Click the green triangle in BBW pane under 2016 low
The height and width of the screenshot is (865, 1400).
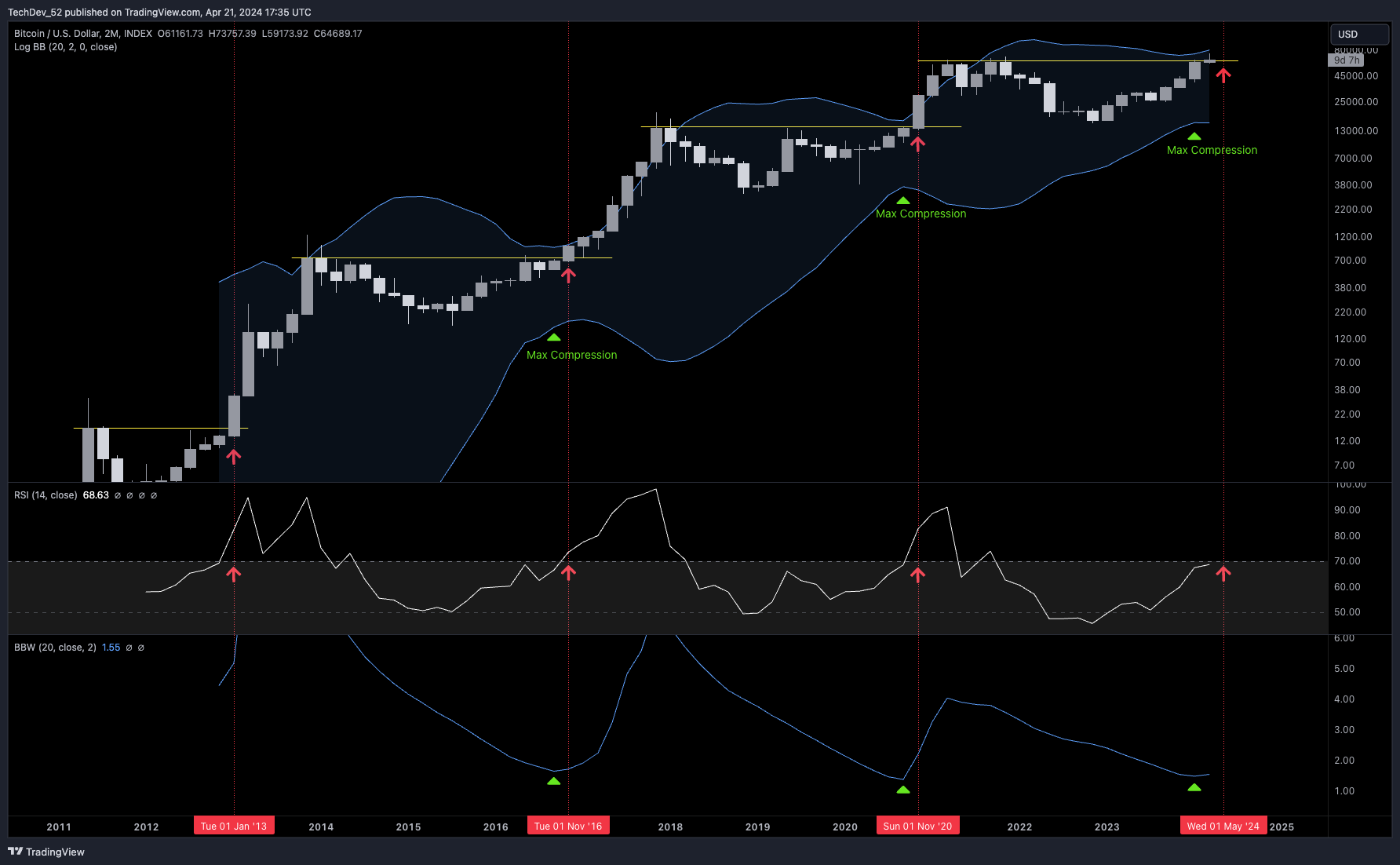(x=554, y=781)
